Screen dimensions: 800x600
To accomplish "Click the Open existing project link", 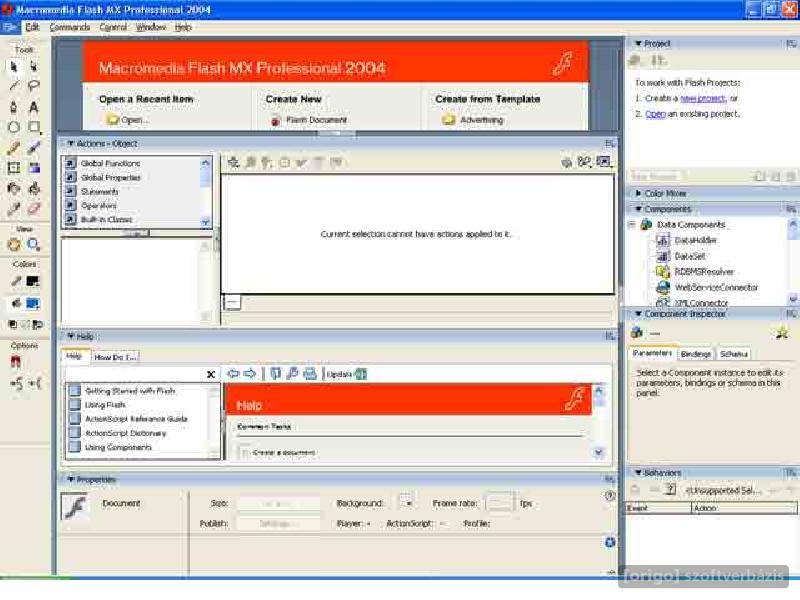I will 655,114.
